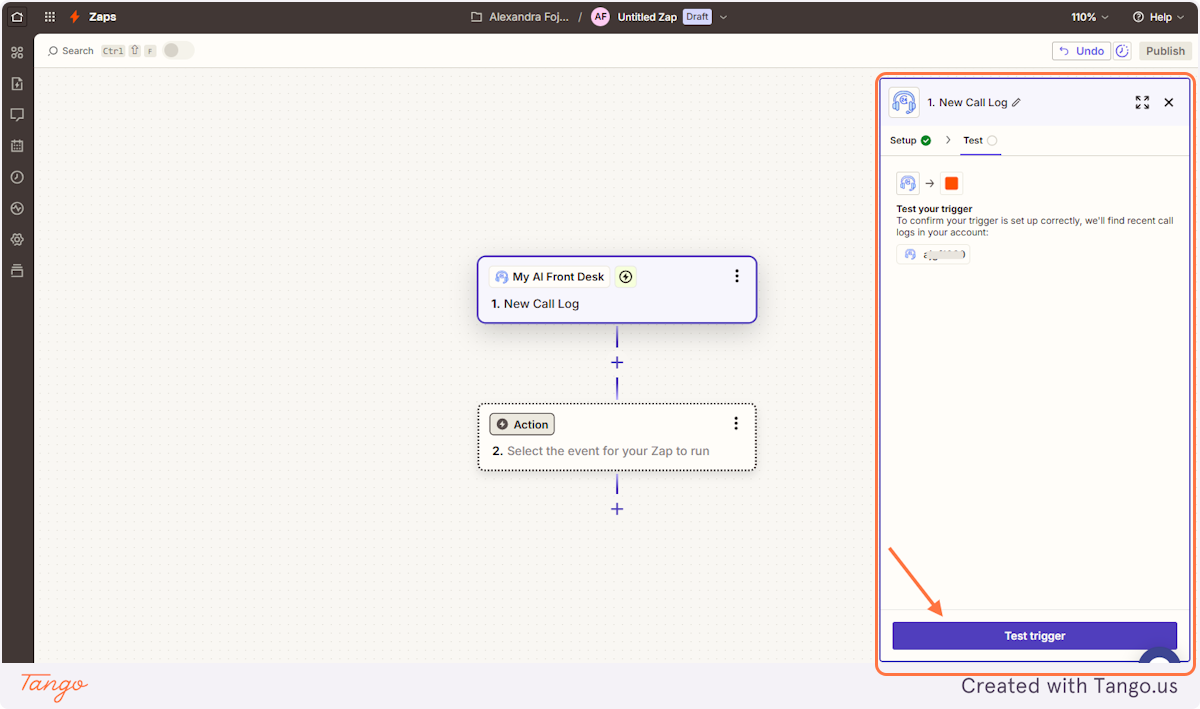1200x709 pixels.
Task: Open the three-dot menu on the Action step
Action: [736, 424]
